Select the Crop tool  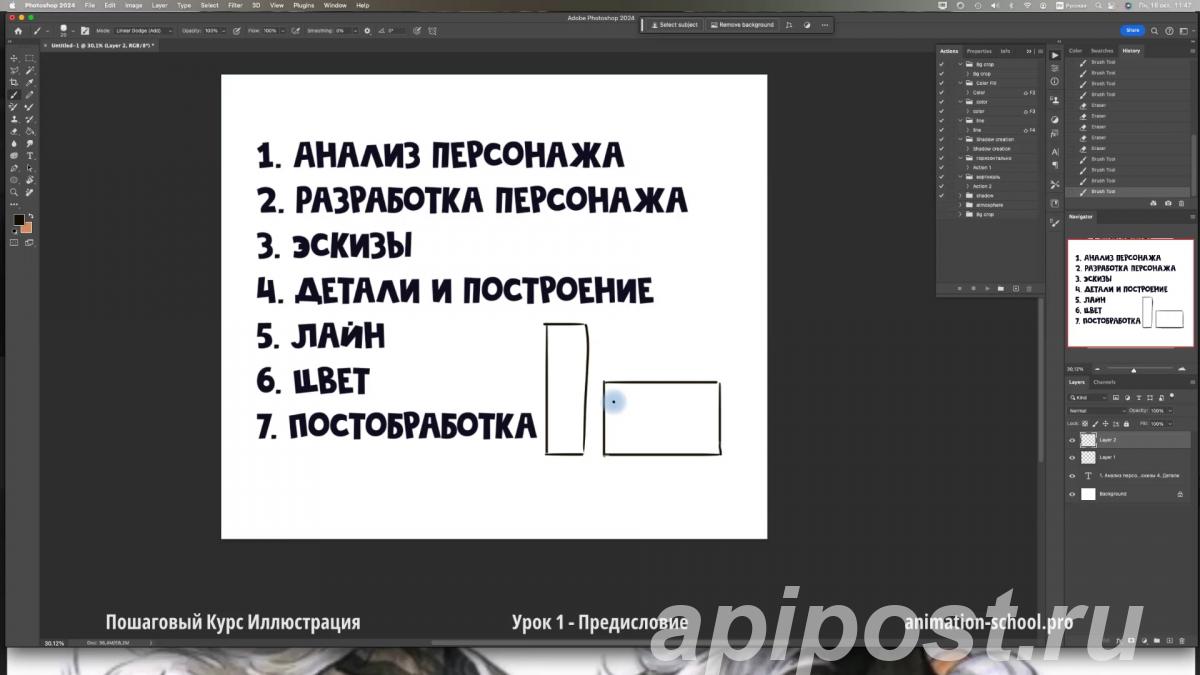[14, 82]
